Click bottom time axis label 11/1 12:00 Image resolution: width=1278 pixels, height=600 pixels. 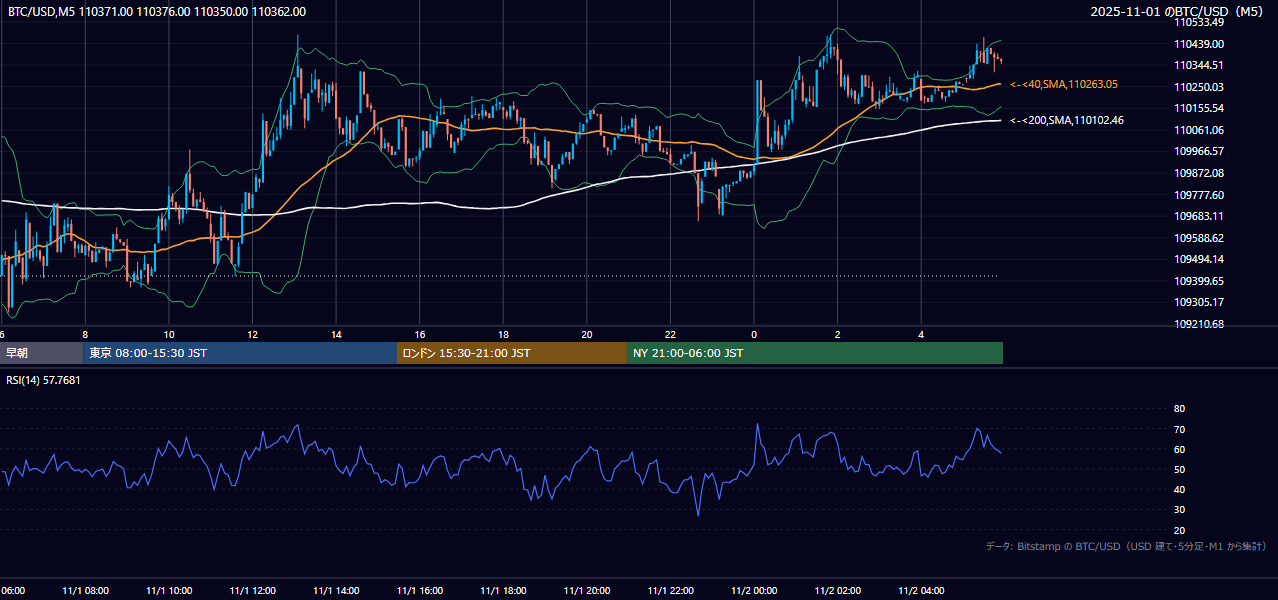[253, 591]
